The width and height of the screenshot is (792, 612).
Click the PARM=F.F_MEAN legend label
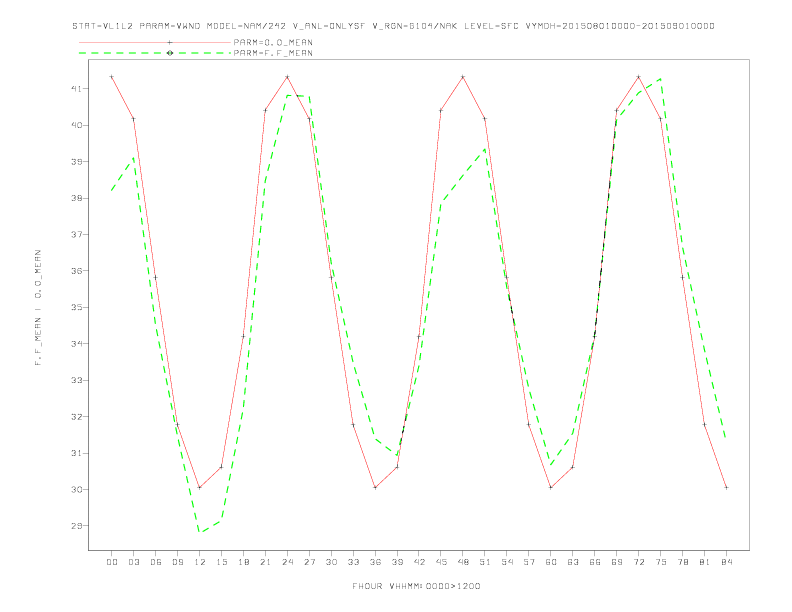coord(273,53)
